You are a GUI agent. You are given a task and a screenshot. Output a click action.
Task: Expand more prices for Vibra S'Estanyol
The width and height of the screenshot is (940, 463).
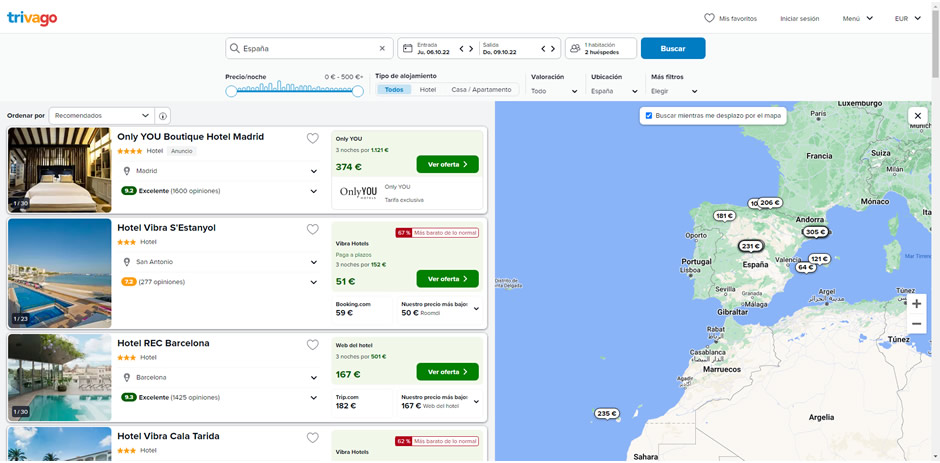click(x=476, y=308)
